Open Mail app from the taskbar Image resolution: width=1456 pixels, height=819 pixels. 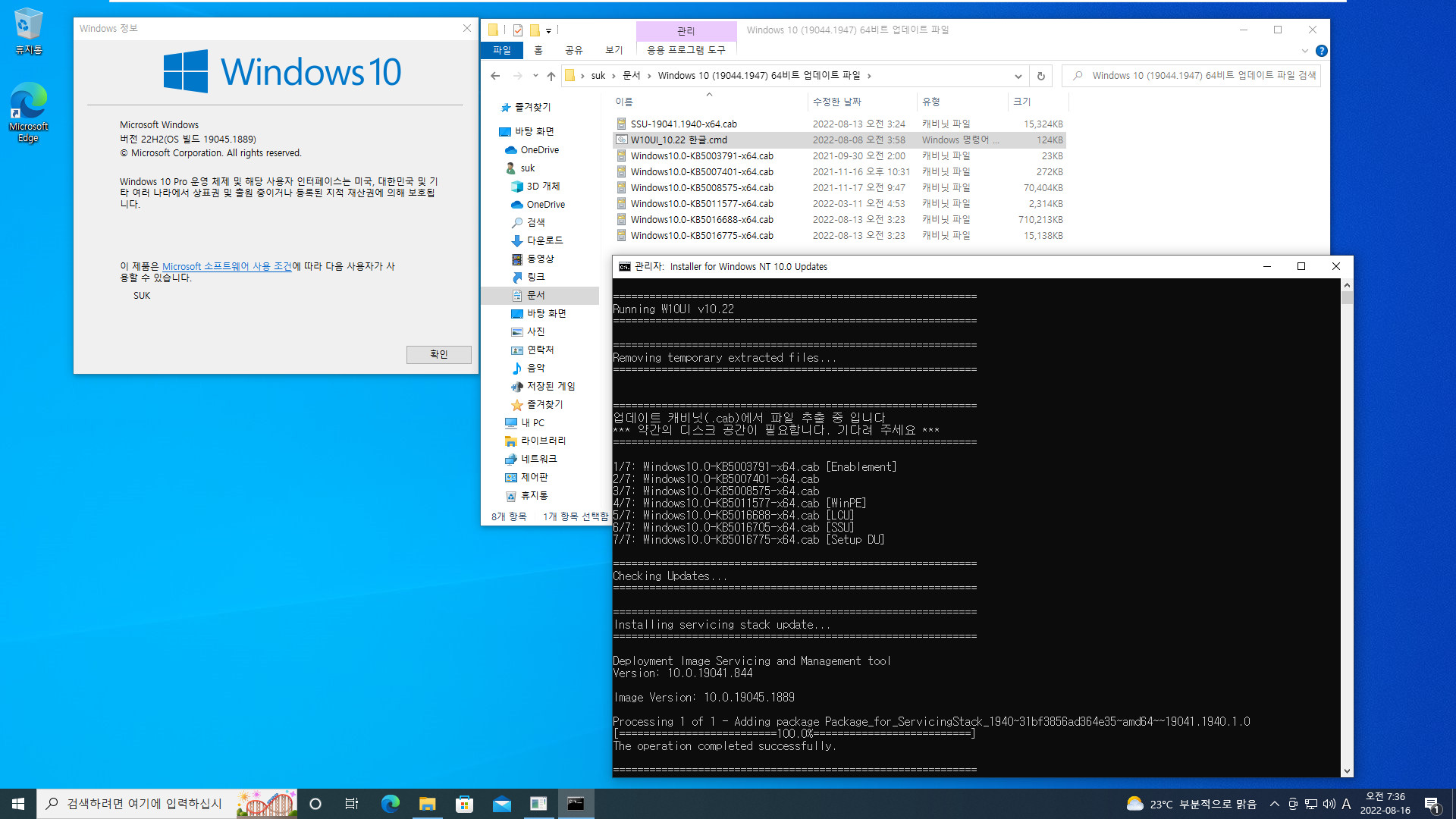pyautogui.click(x=501, y=804)
